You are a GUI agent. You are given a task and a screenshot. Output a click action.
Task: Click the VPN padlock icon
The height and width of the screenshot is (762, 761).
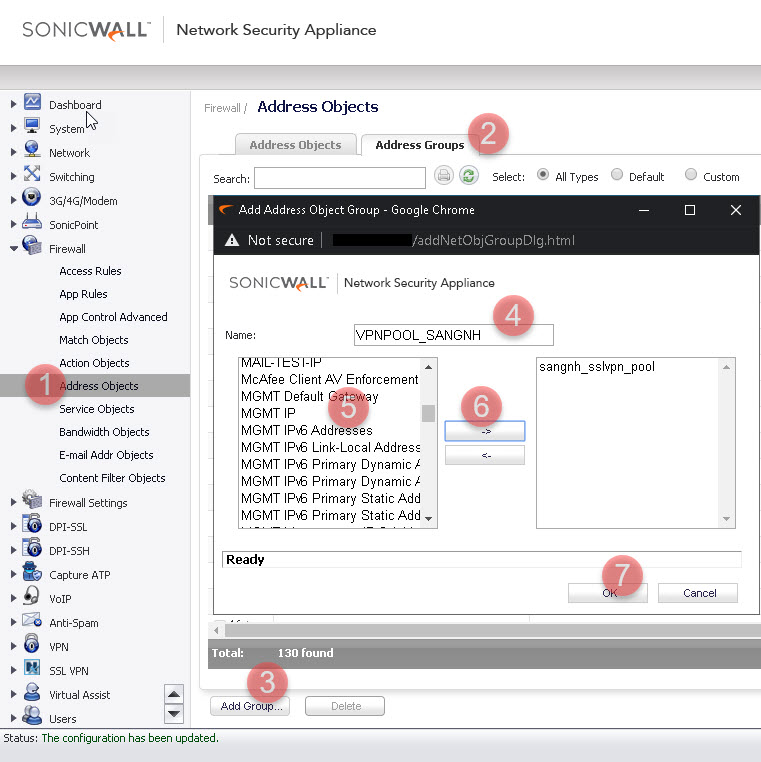click(32, 643)
